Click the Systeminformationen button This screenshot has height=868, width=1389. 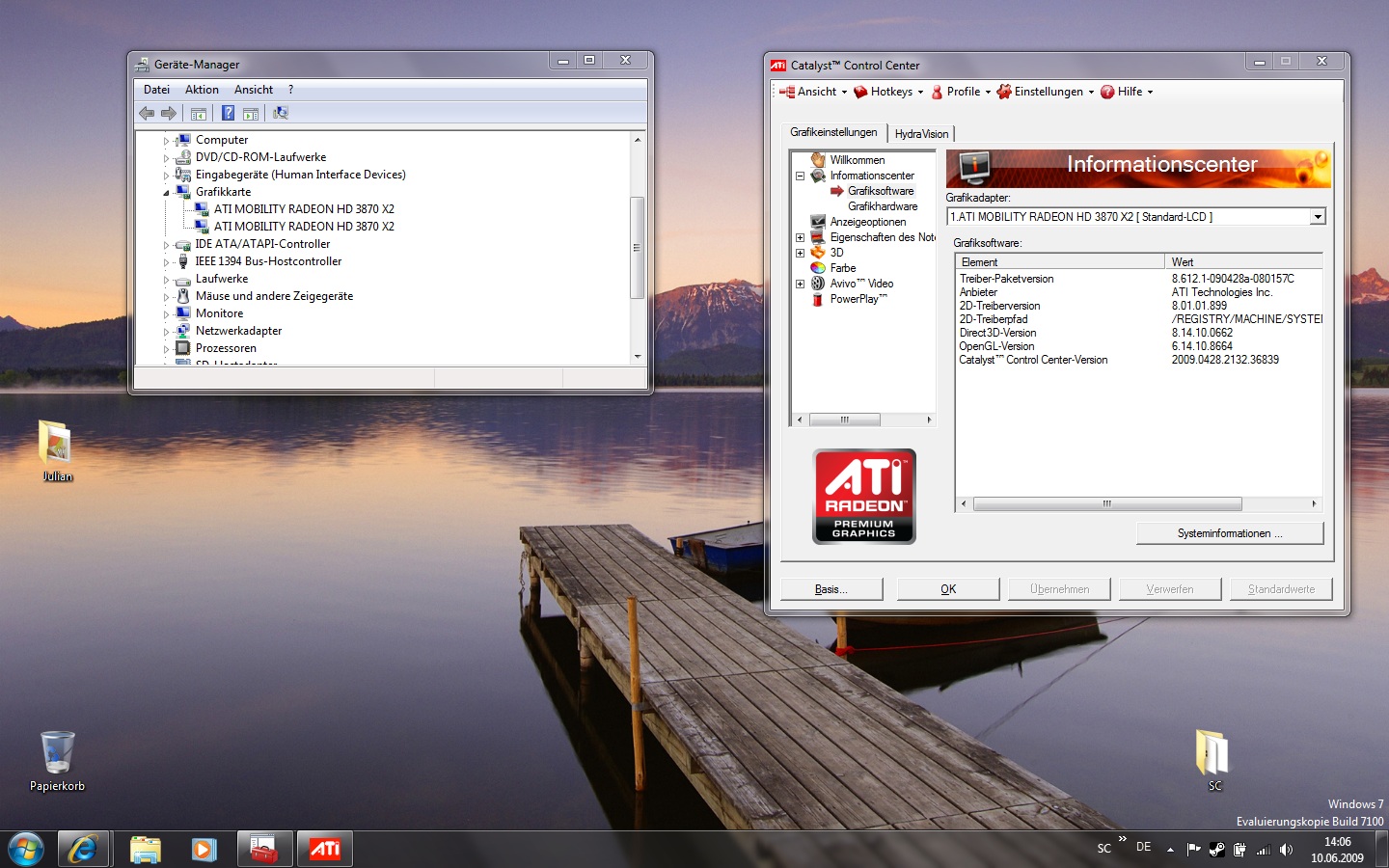click(x=1230, y=533)
